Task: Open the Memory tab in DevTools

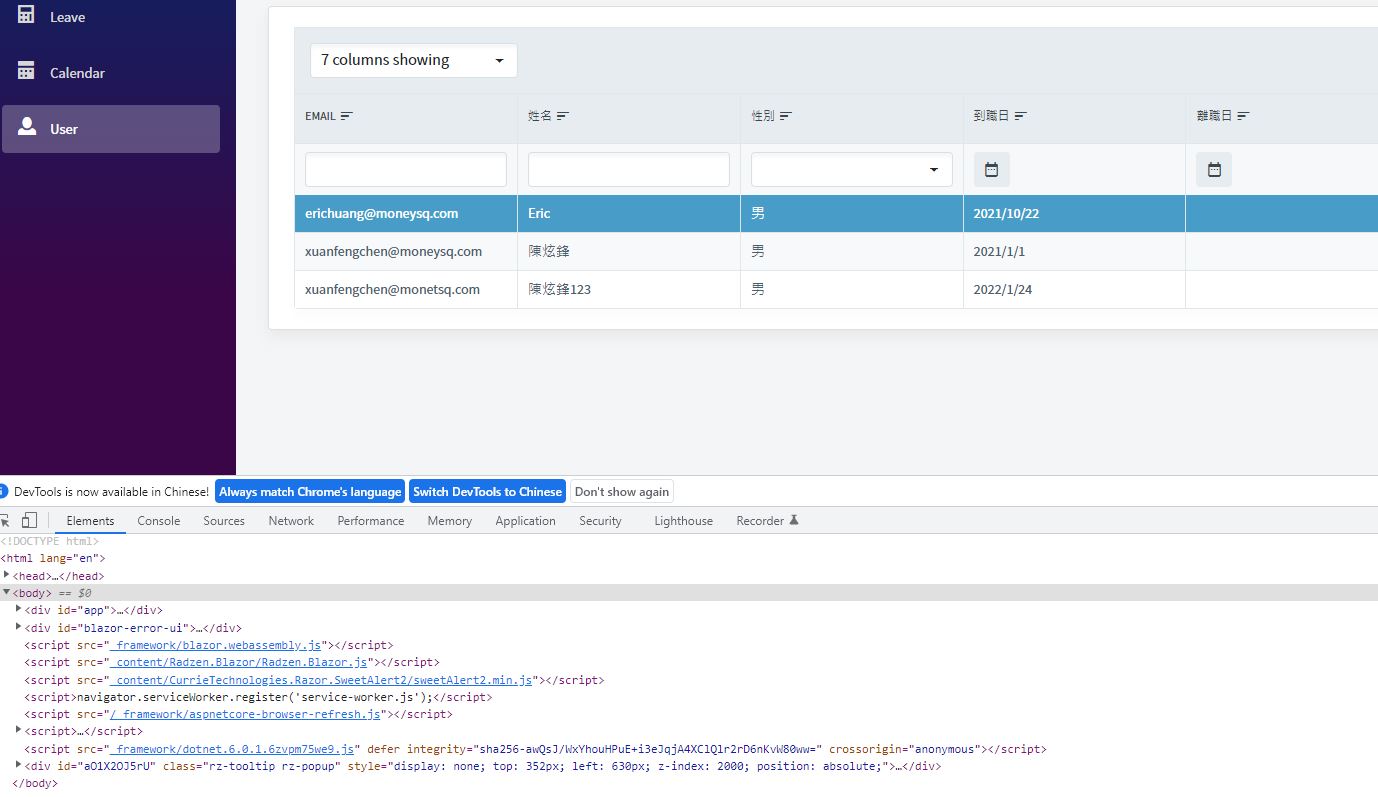Action: pos(450,521)
